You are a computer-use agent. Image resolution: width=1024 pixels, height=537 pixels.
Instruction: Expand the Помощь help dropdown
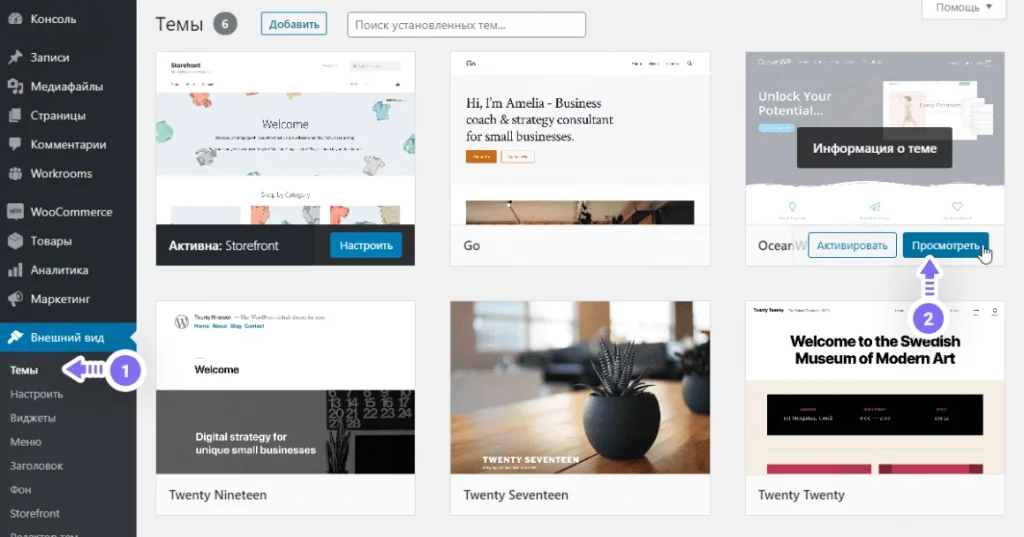pos(963,8)
